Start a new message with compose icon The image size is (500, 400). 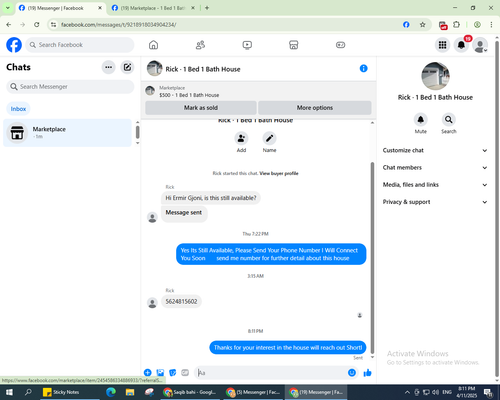pyautogui.click(x=127, y=67)
